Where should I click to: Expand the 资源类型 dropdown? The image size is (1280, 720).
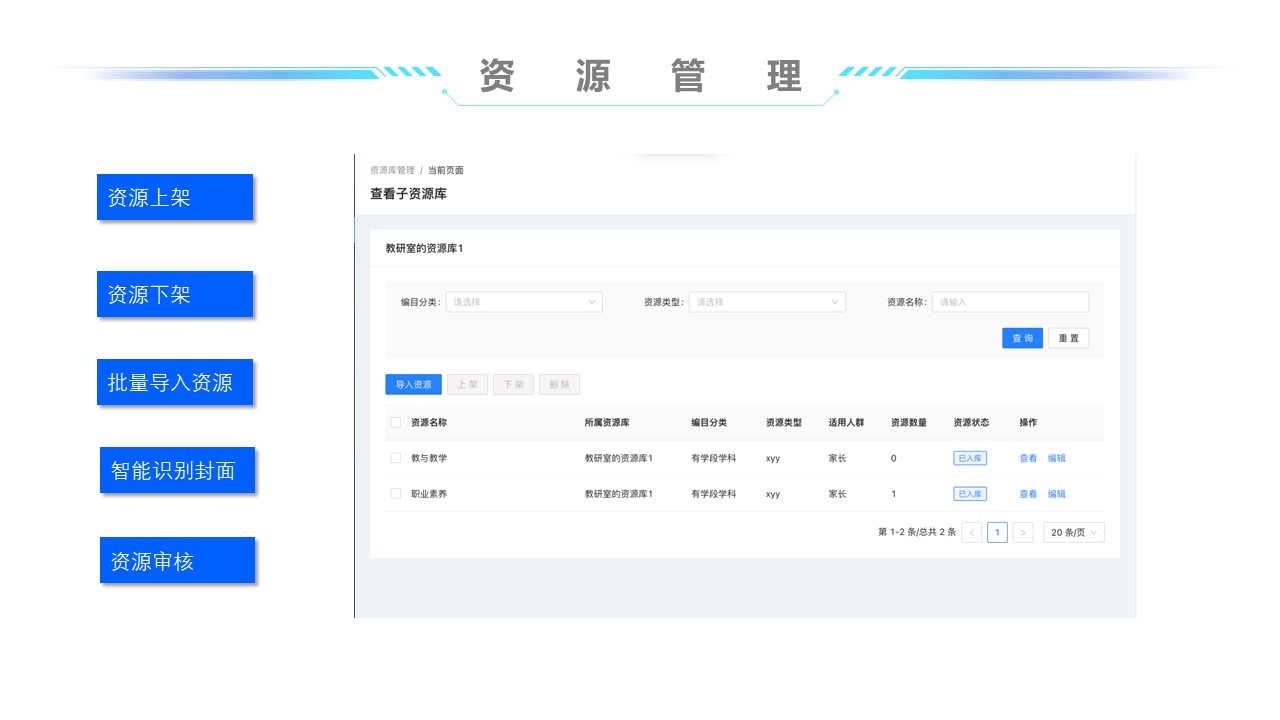pyautogui.click(x=766, y=302)
